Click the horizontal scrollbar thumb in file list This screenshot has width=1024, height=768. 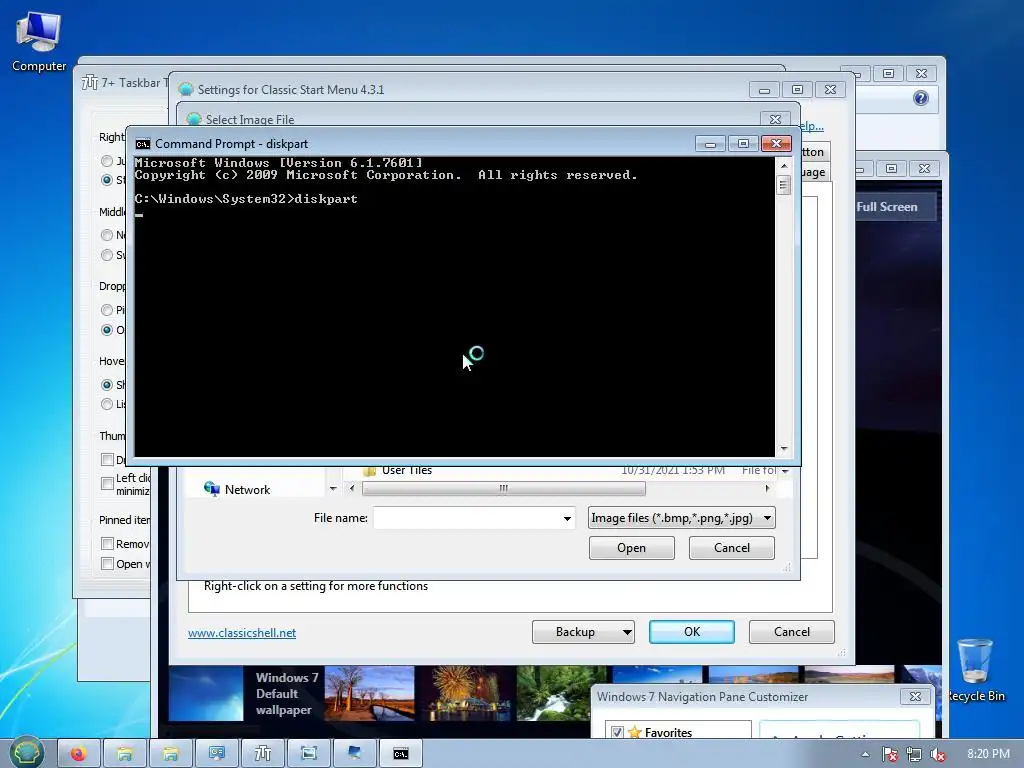[504, 488]
